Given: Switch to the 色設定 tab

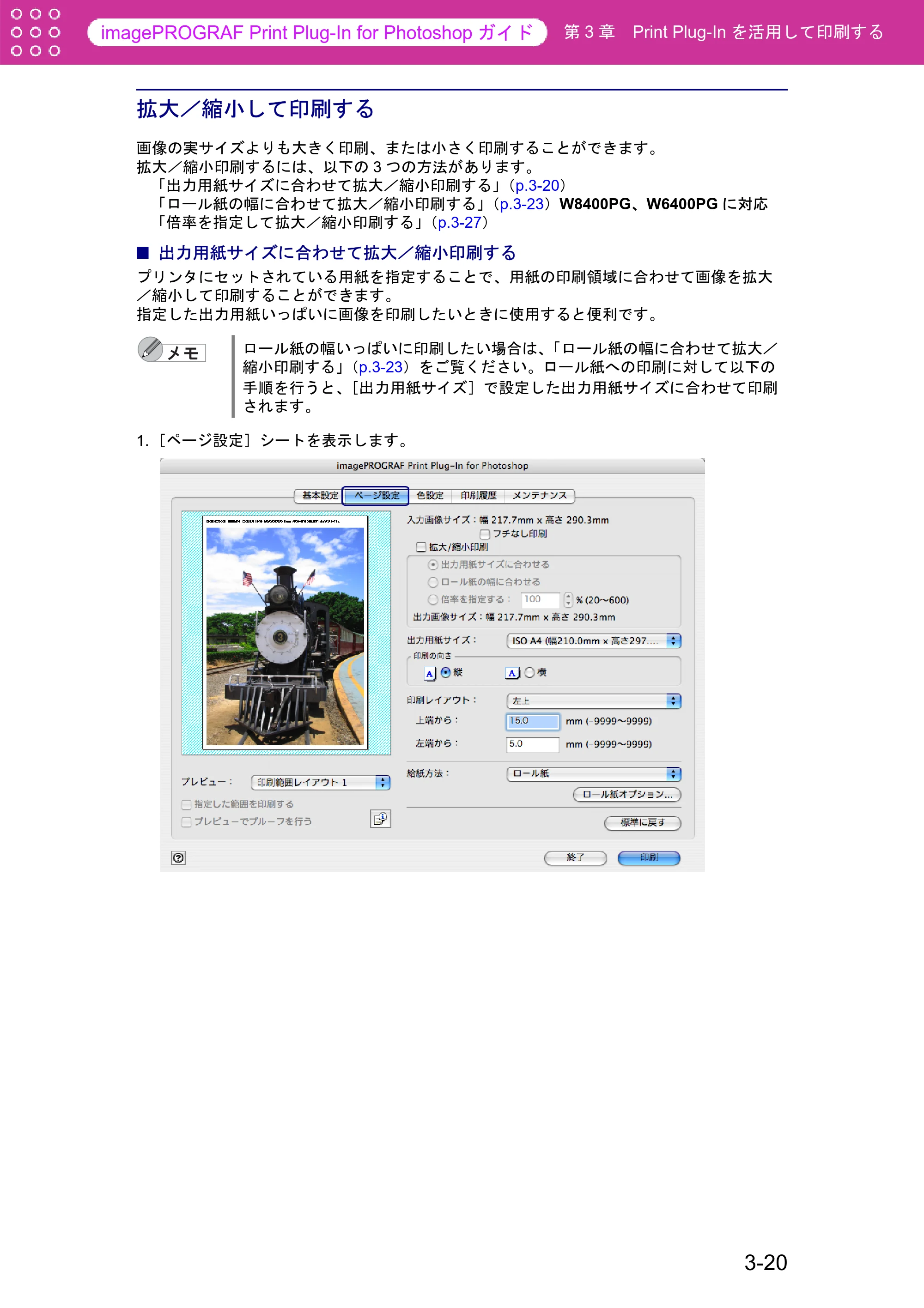Looking at the screenshot, I should (430, 496).
